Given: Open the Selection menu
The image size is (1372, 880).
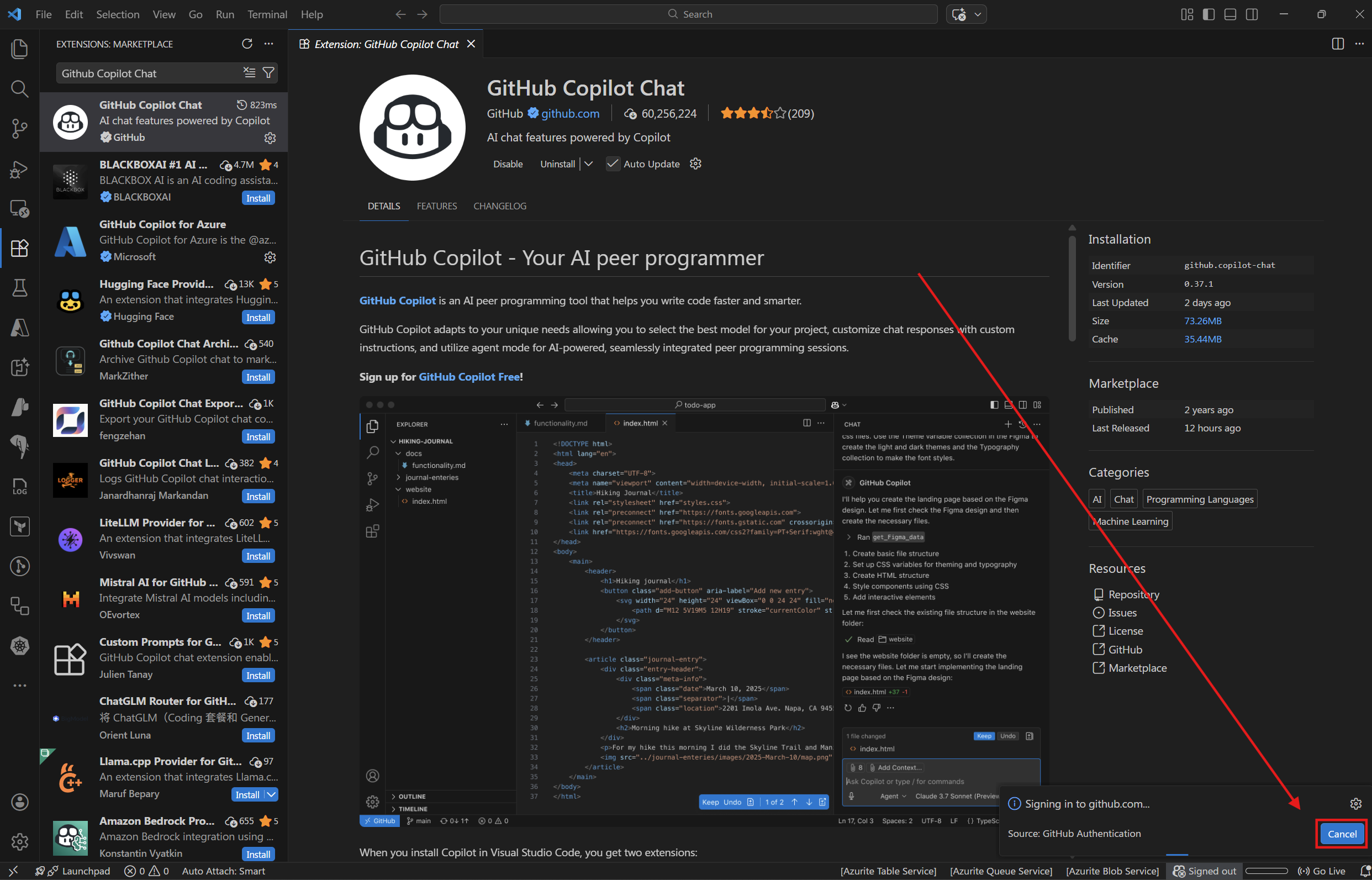Looking at the screenshot, I should tap(118, 14).
